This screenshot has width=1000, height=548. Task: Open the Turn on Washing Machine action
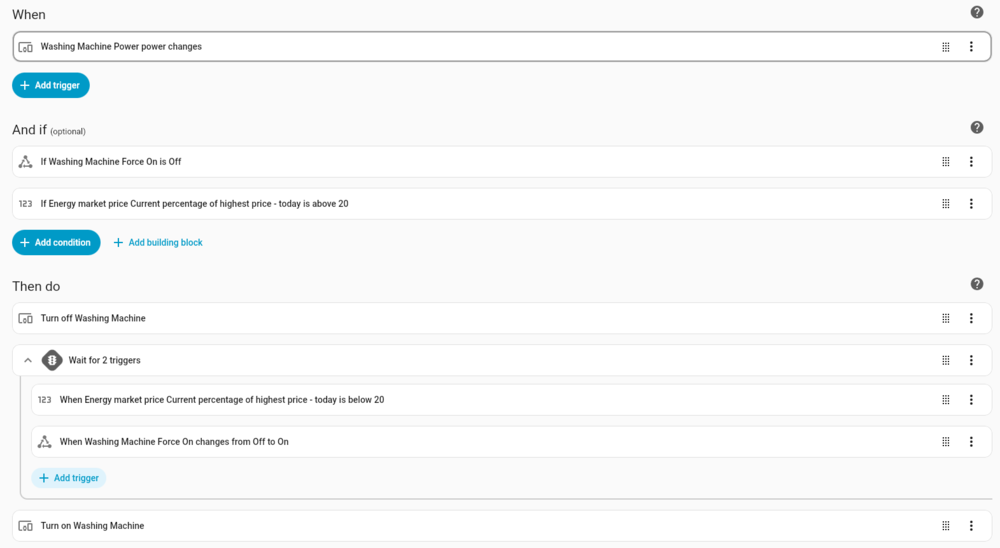point(92,526)
